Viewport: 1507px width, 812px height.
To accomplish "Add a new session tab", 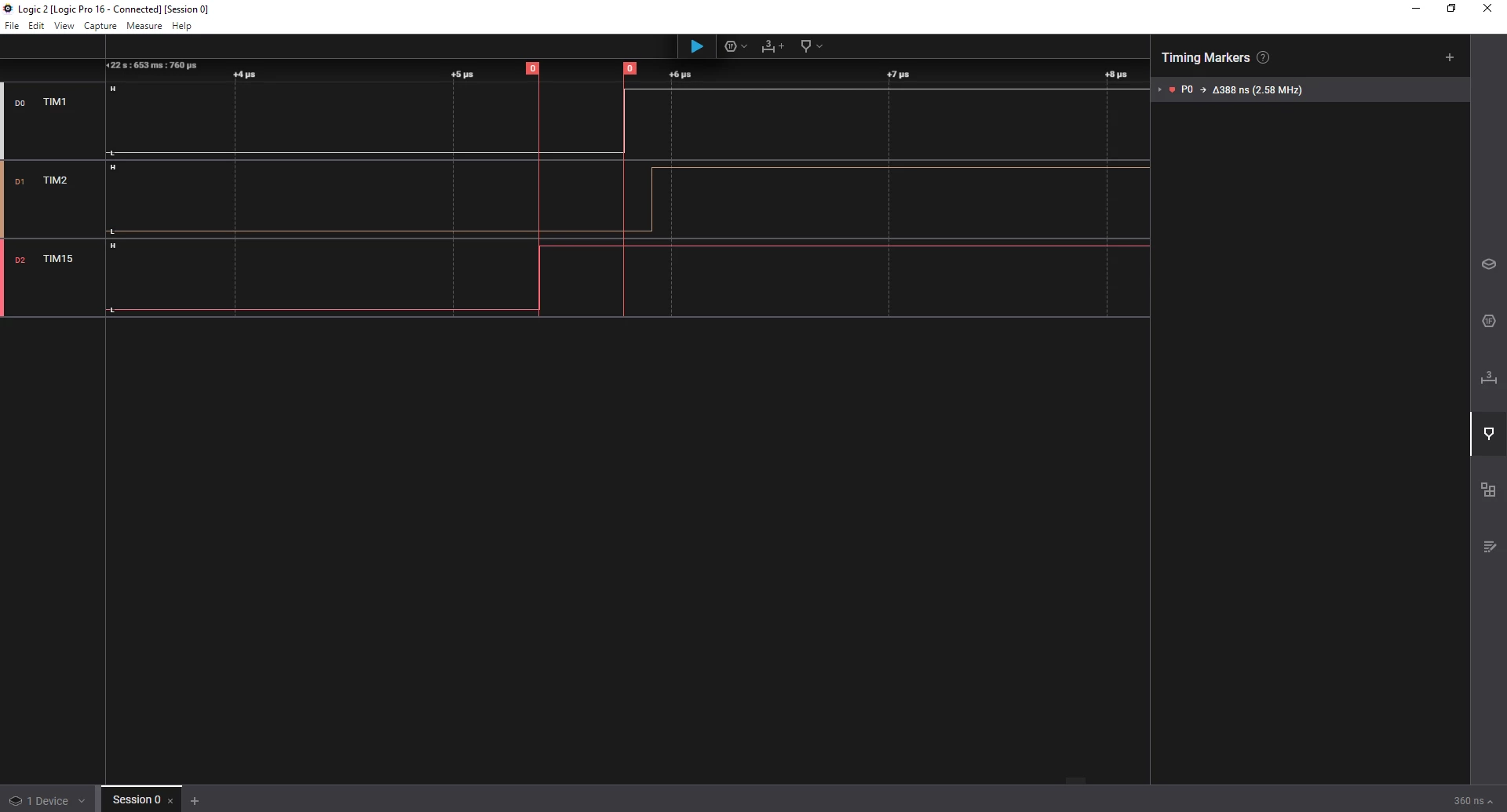I will (x=195, y=801).
